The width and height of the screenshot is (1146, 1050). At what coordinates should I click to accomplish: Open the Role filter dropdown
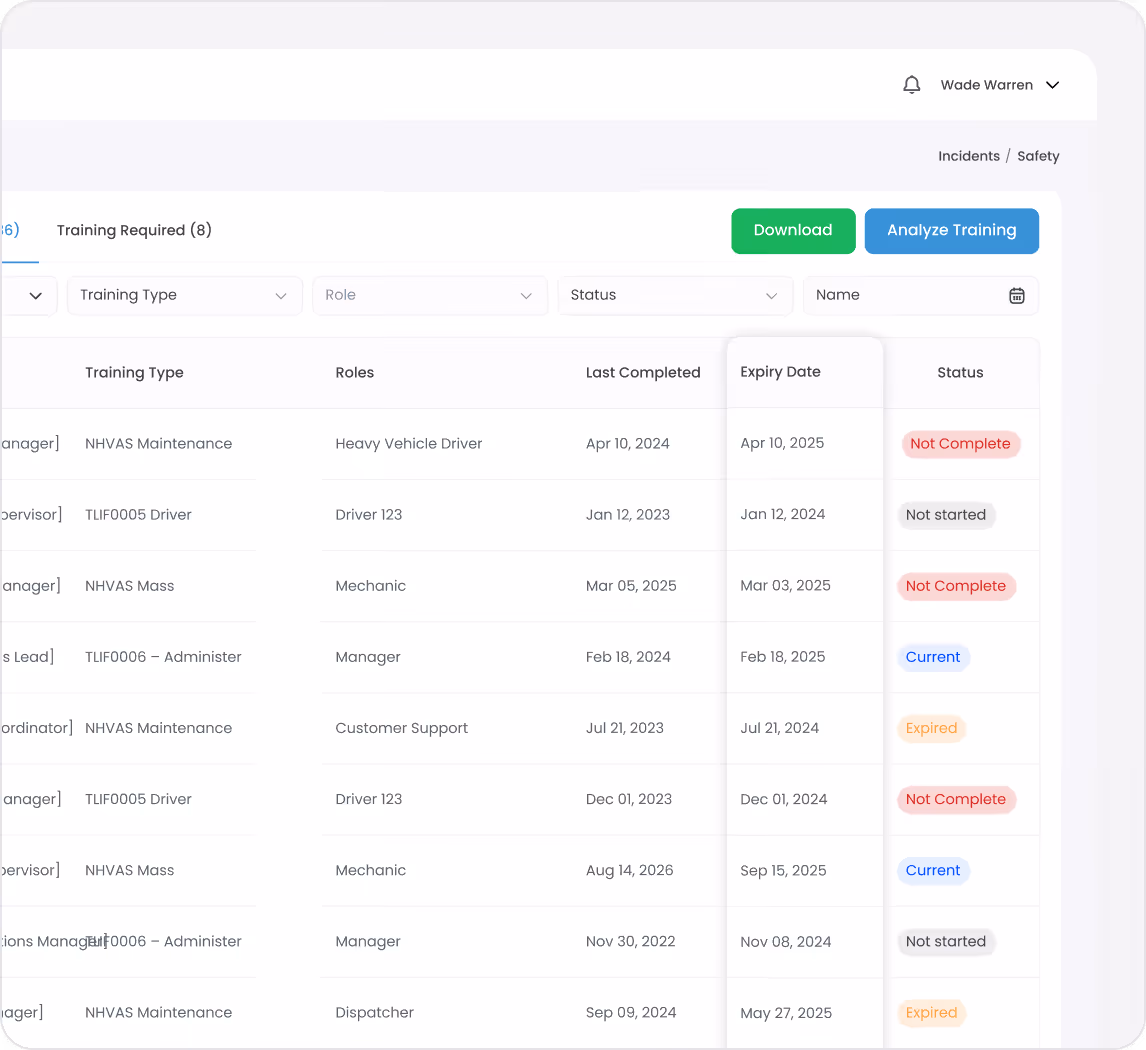point(430,295)
